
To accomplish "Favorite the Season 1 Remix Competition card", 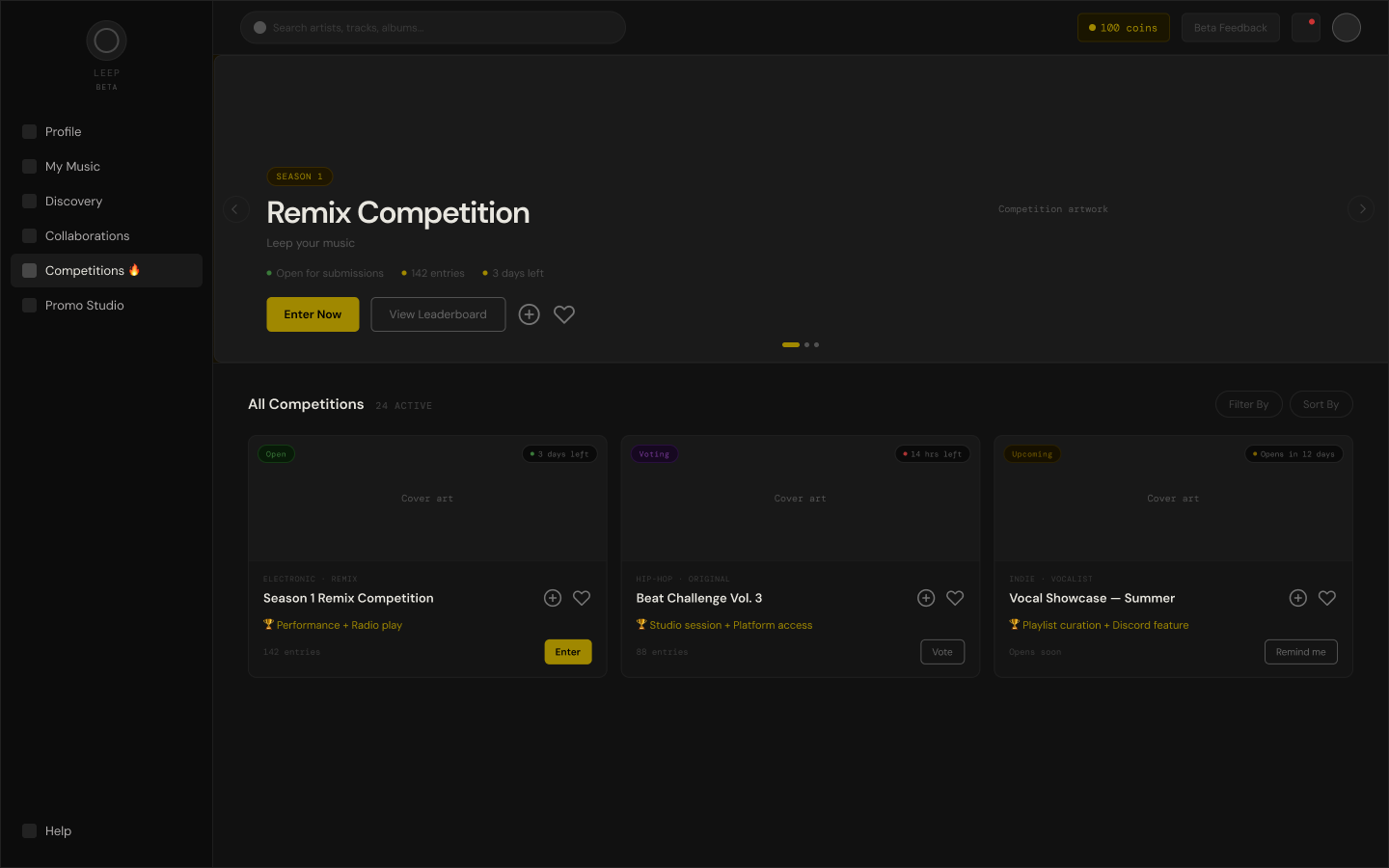I will [582, 598].
